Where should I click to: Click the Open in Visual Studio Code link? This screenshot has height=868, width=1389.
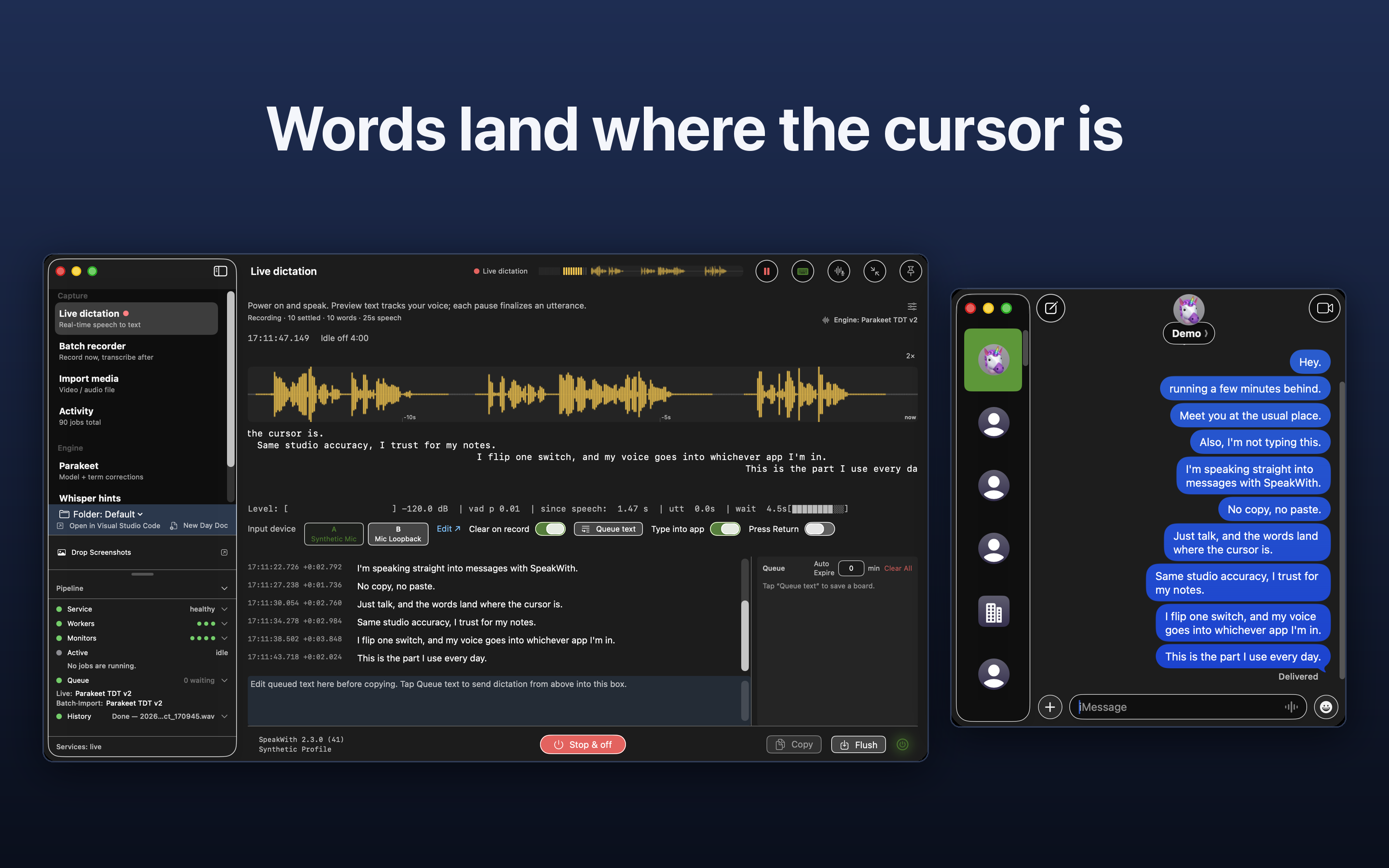[x=115, y=525]
